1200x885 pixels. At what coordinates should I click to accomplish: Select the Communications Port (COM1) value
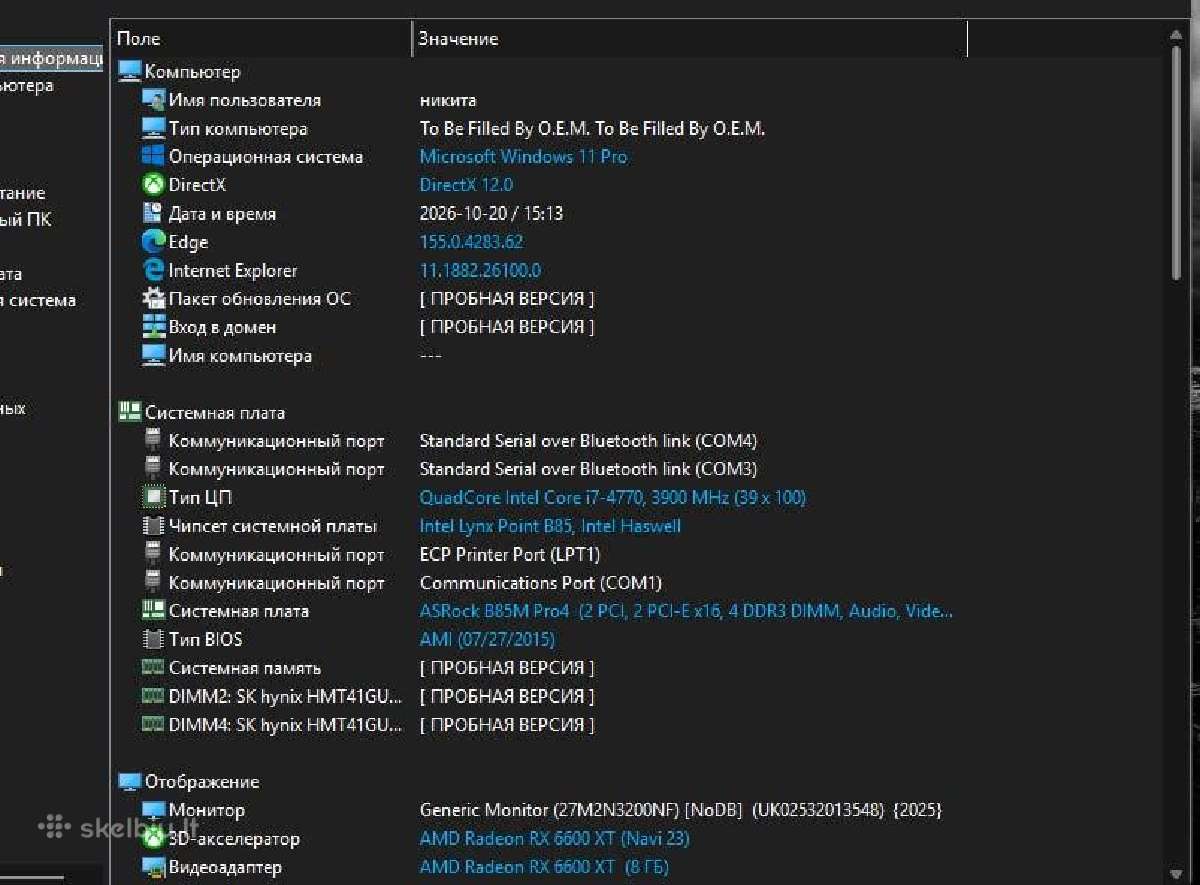(x=541, y=582)
